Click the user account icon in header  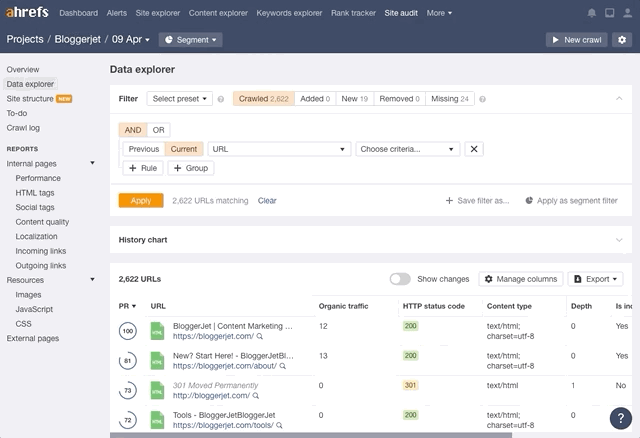point(626,13)
